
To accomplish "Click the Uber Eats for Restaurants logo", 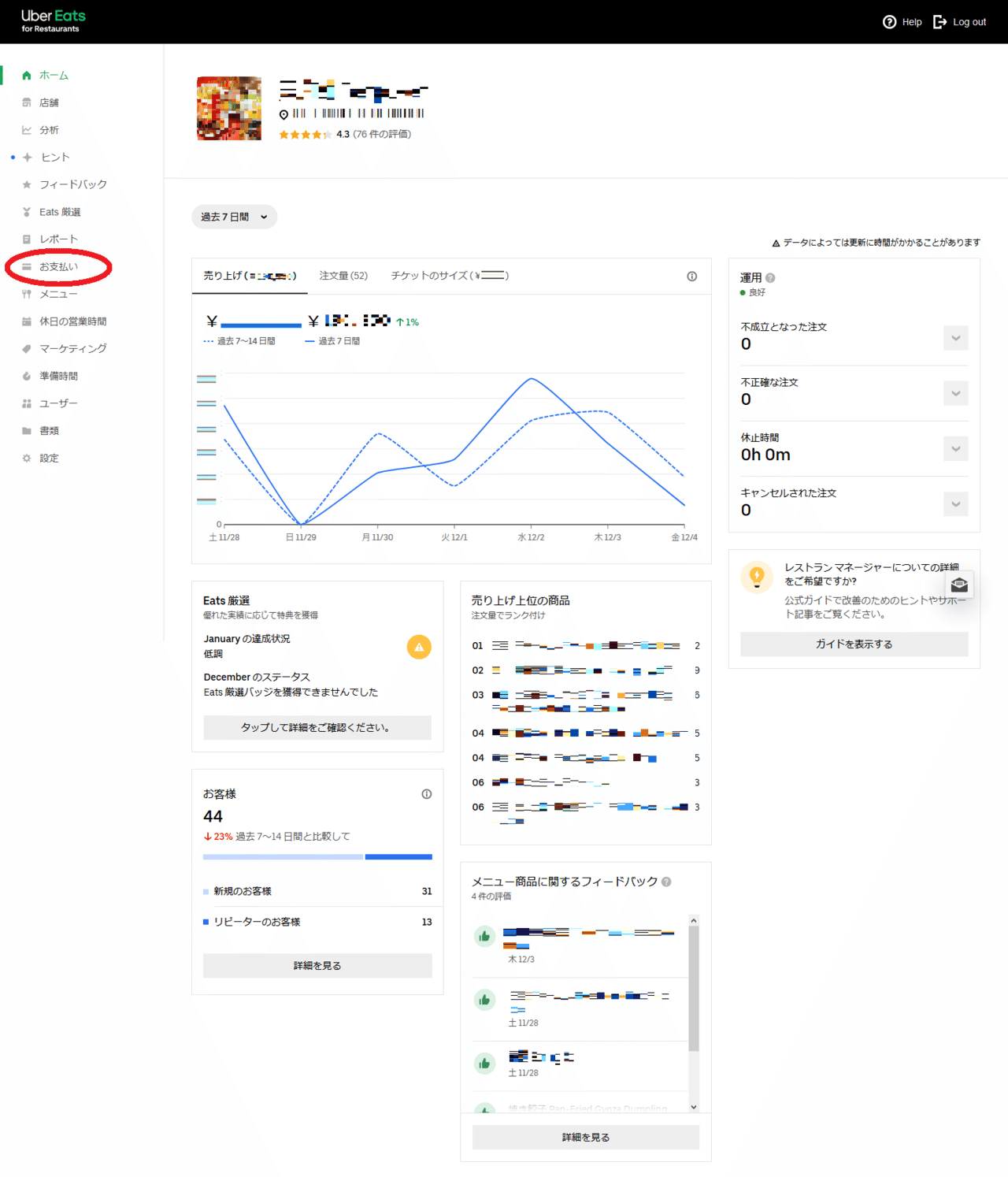I will (53, 20).
